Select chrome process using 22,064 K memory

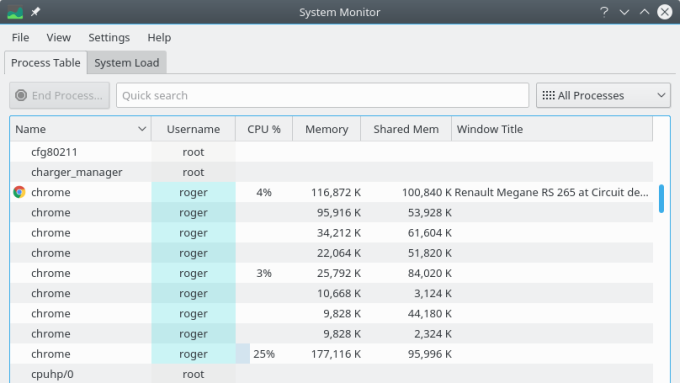tap(331, 253)
